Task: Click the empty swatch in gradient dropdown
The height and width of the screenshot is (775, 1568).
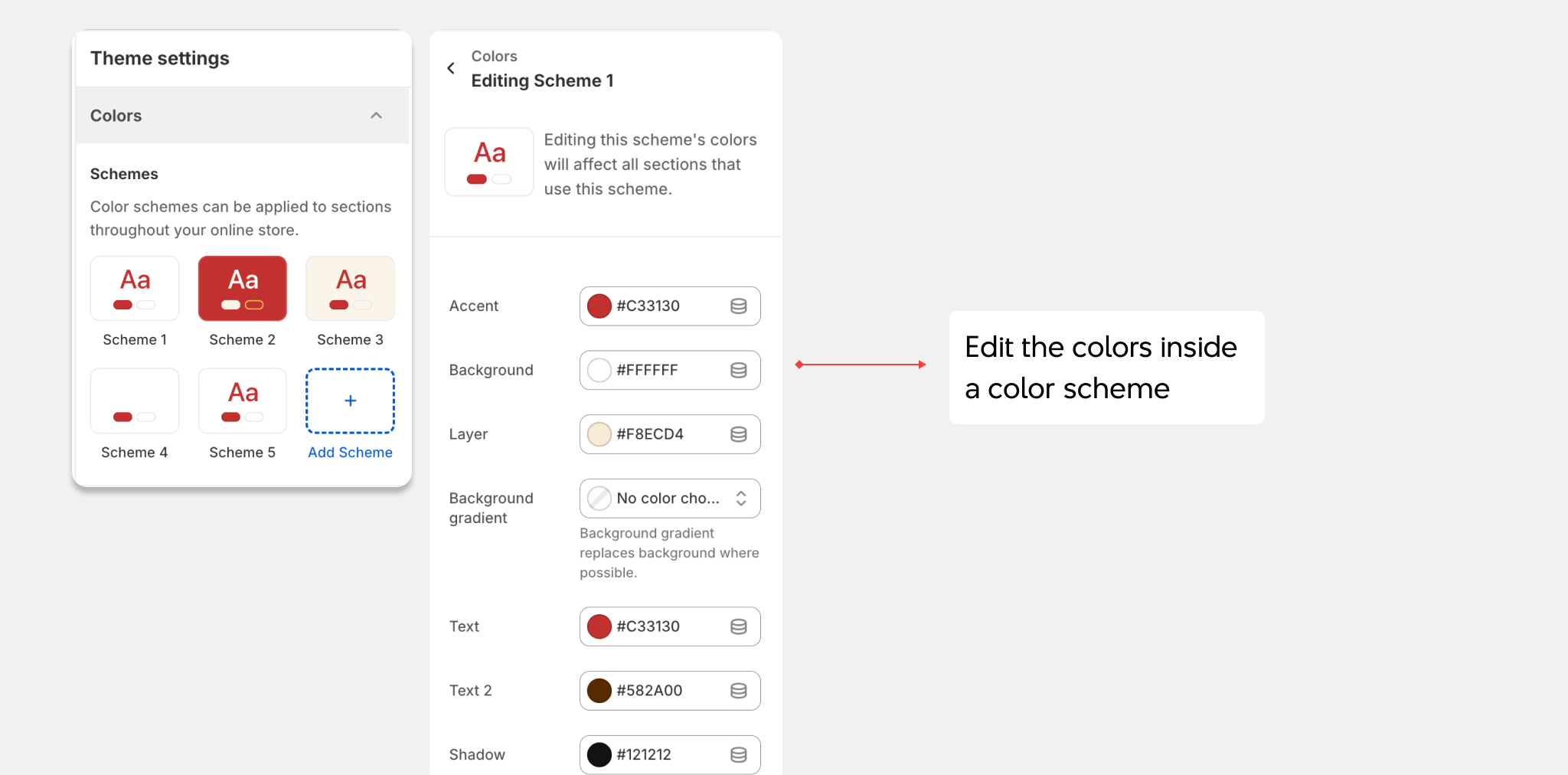Action: point(599,499)
